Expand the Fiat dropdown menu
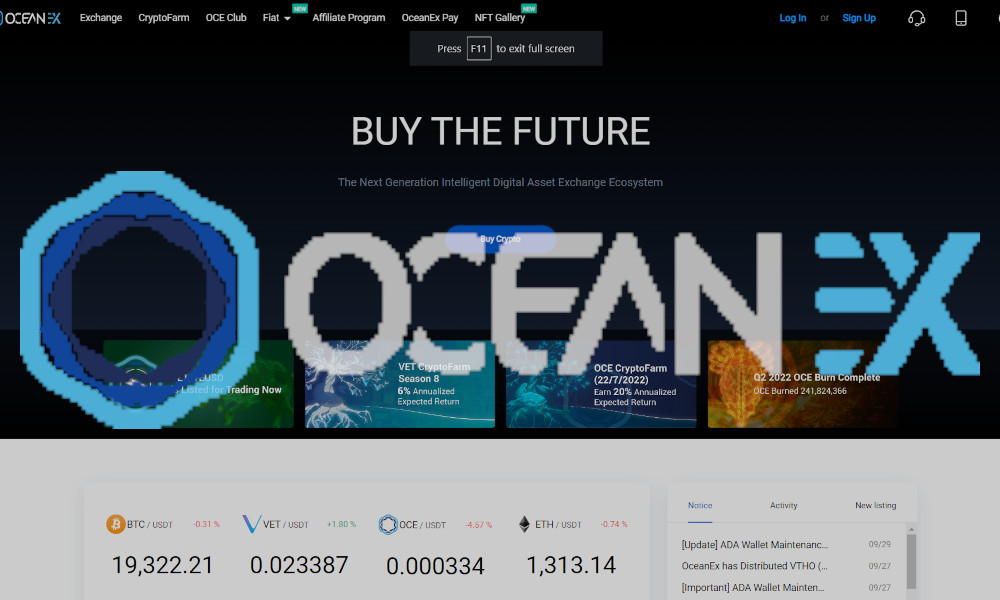 (x=276, y=18)
